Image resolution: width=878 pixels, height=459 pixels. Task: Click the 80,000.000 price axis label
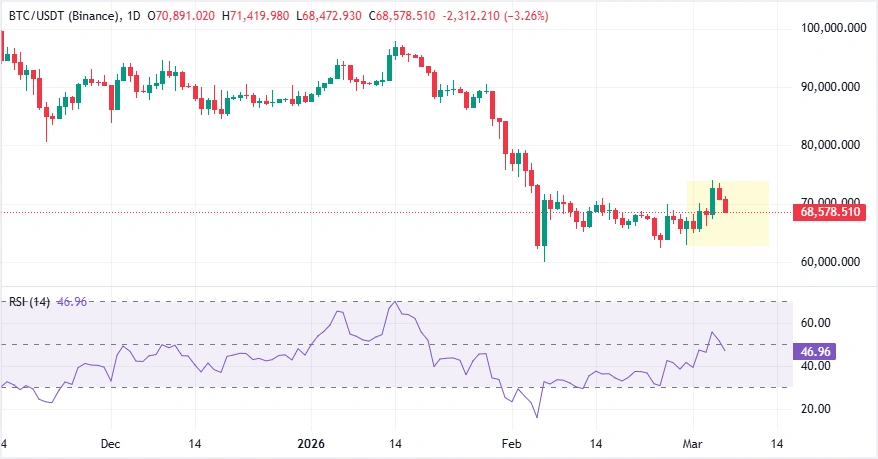834,145
